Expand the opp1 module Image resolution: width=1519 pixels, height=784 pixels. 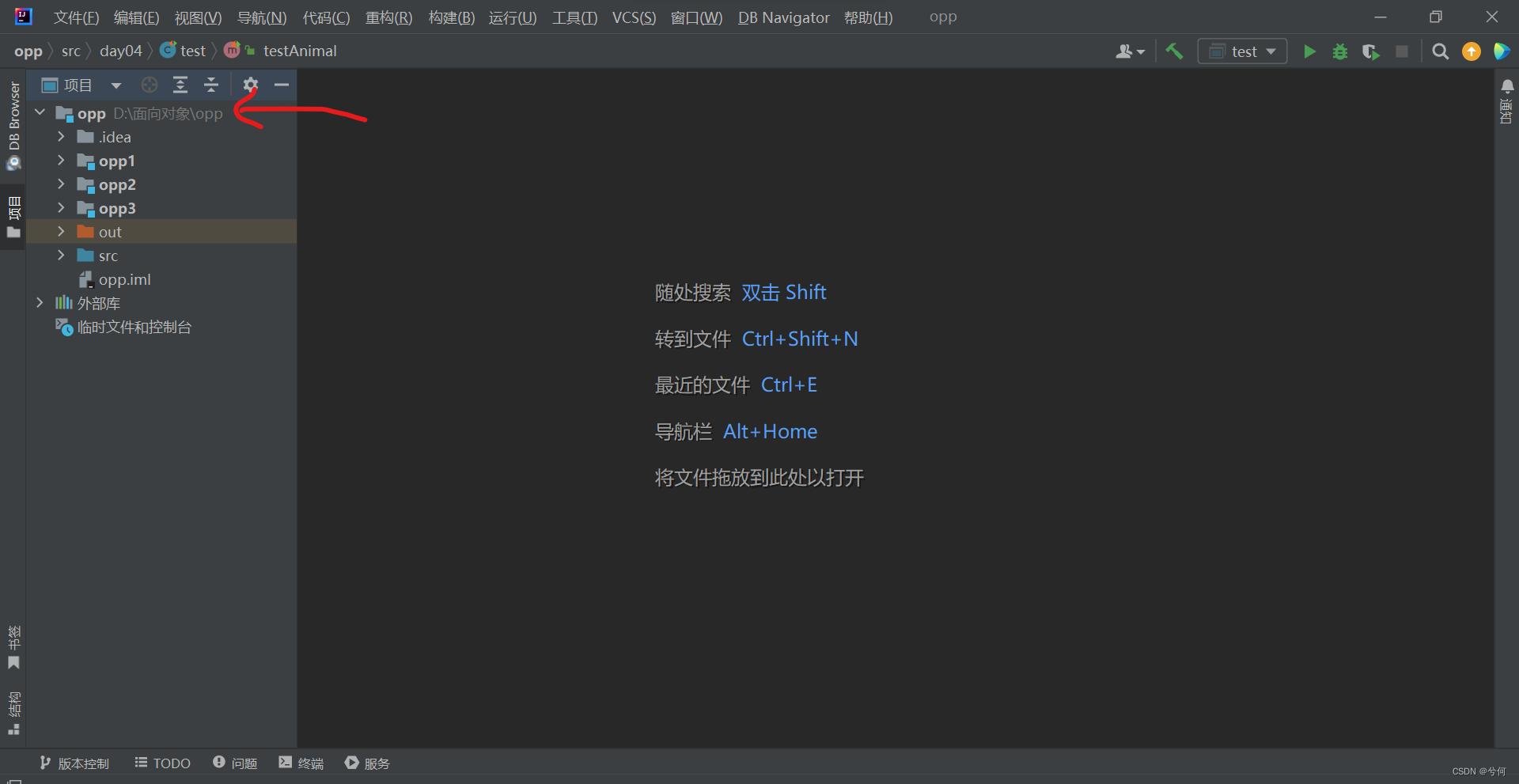(61, 160)
